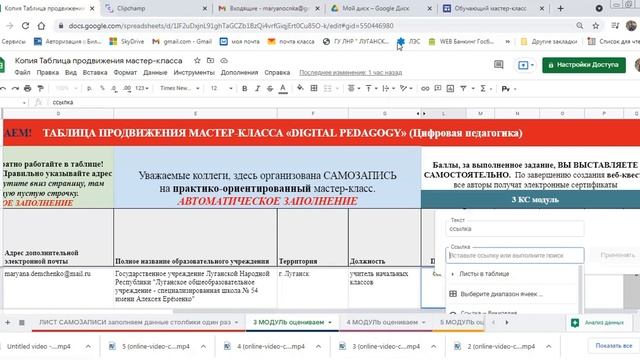Open the Справка menu

coord(277,73)
